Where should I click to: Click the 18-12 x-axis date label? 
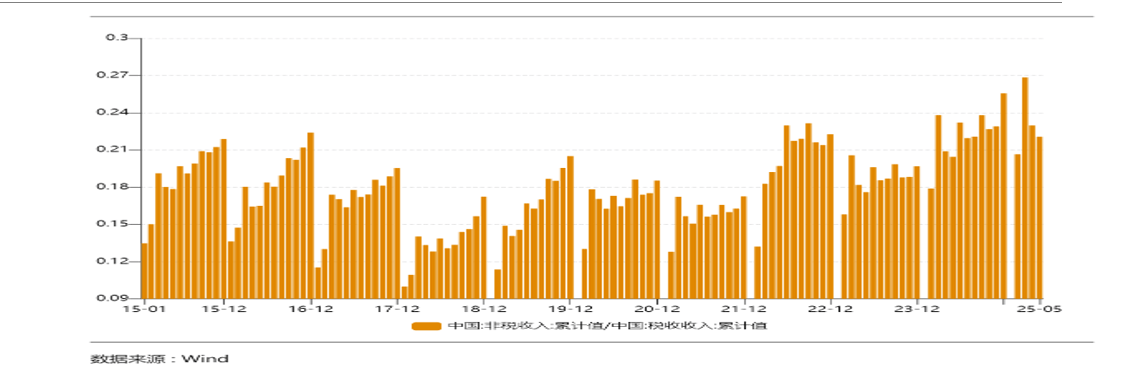484,309
